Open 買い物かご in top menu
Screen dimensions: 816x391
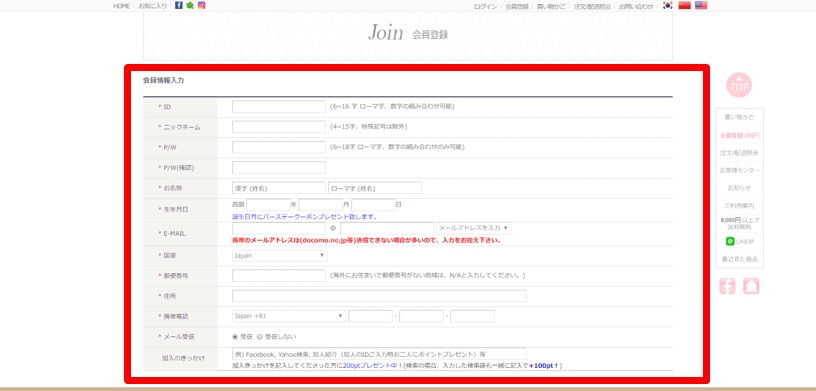click(551, 6)
